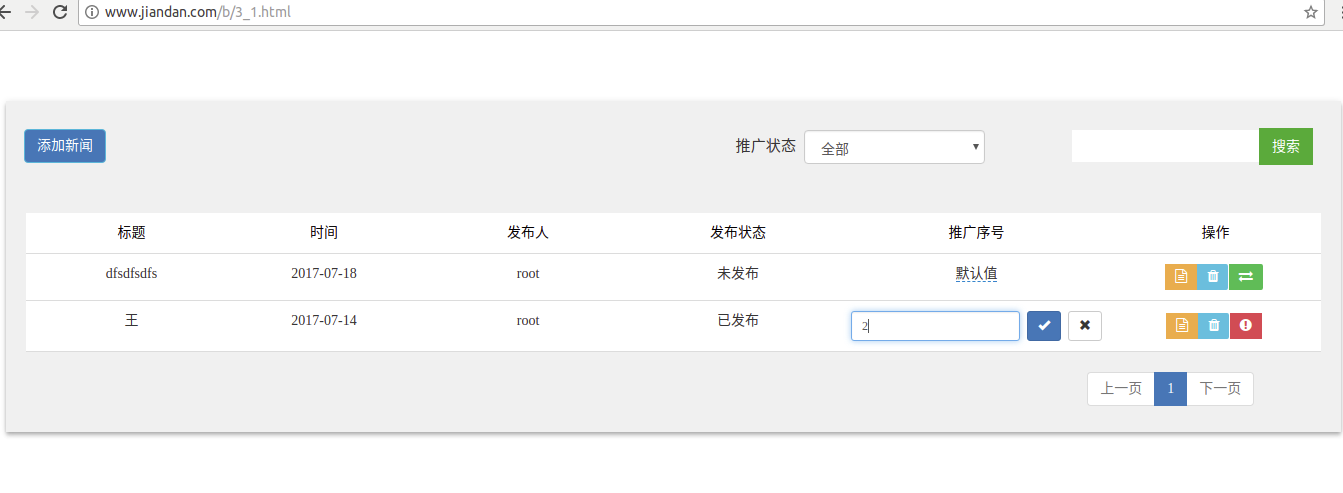Open 推广状态 dropdown showing 全部
The width and height of the screenshot is (1343, 493).
[x=894, y=148]
